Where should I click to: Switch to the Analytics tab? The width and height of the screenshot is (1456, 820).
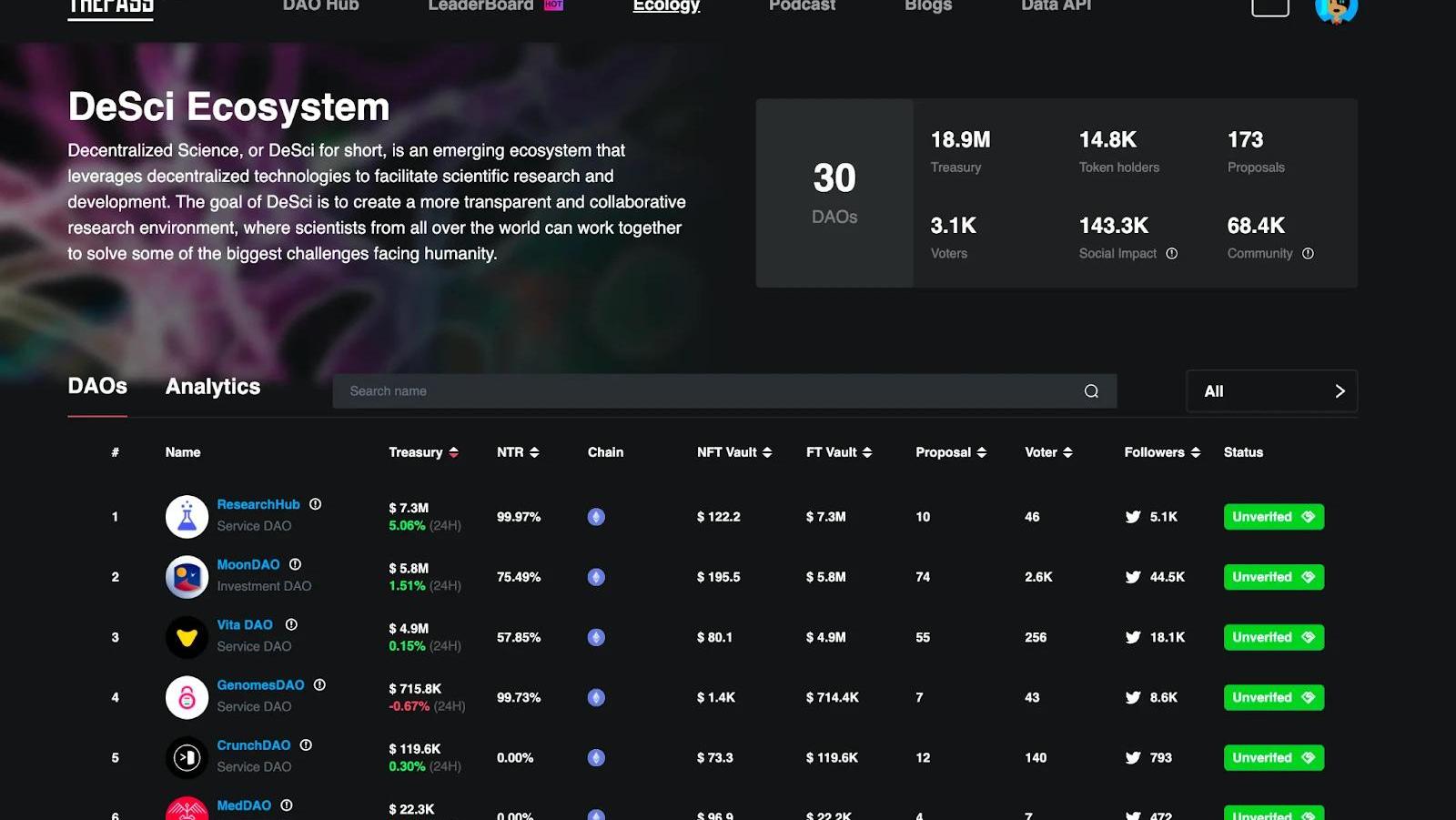pos(213,387)
